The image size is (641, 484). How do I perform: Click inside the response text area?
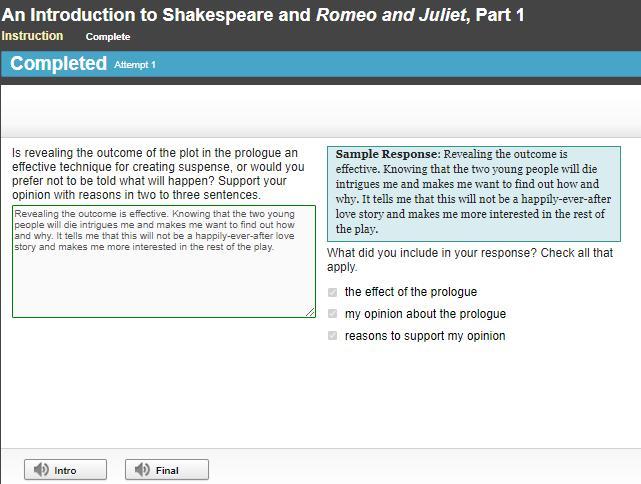coord(164,262)
